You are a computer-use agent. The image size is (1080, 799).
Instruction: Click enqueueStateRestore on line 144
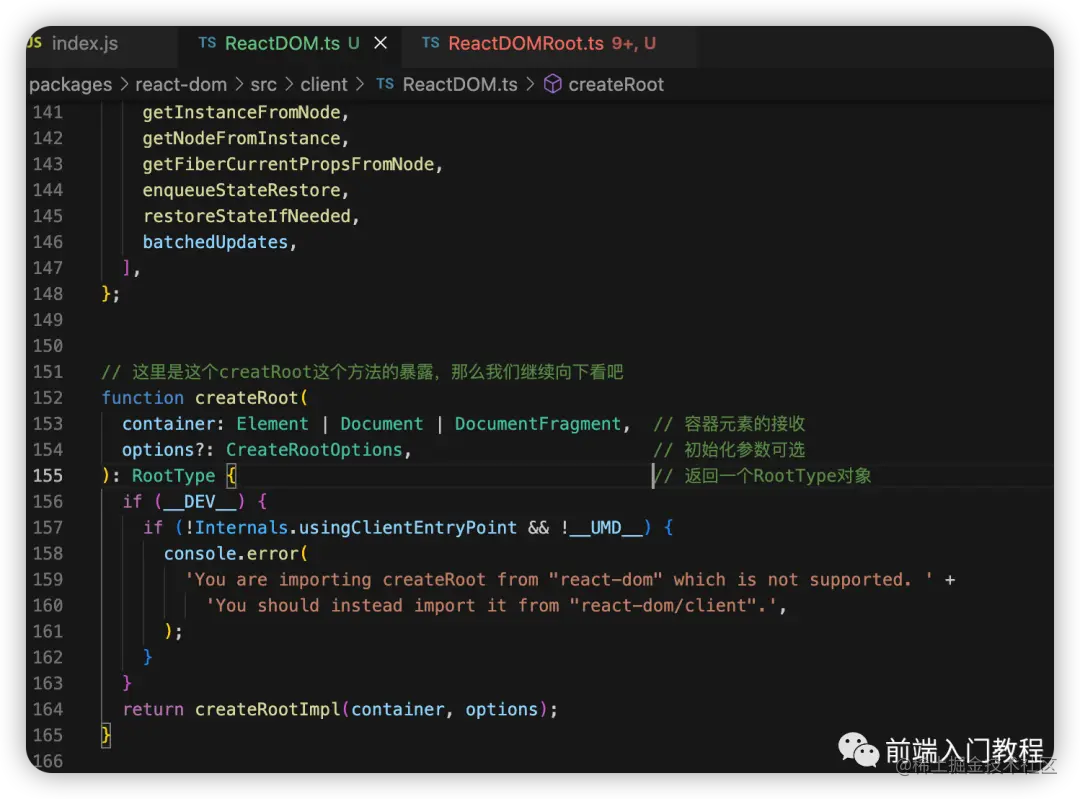242,190
